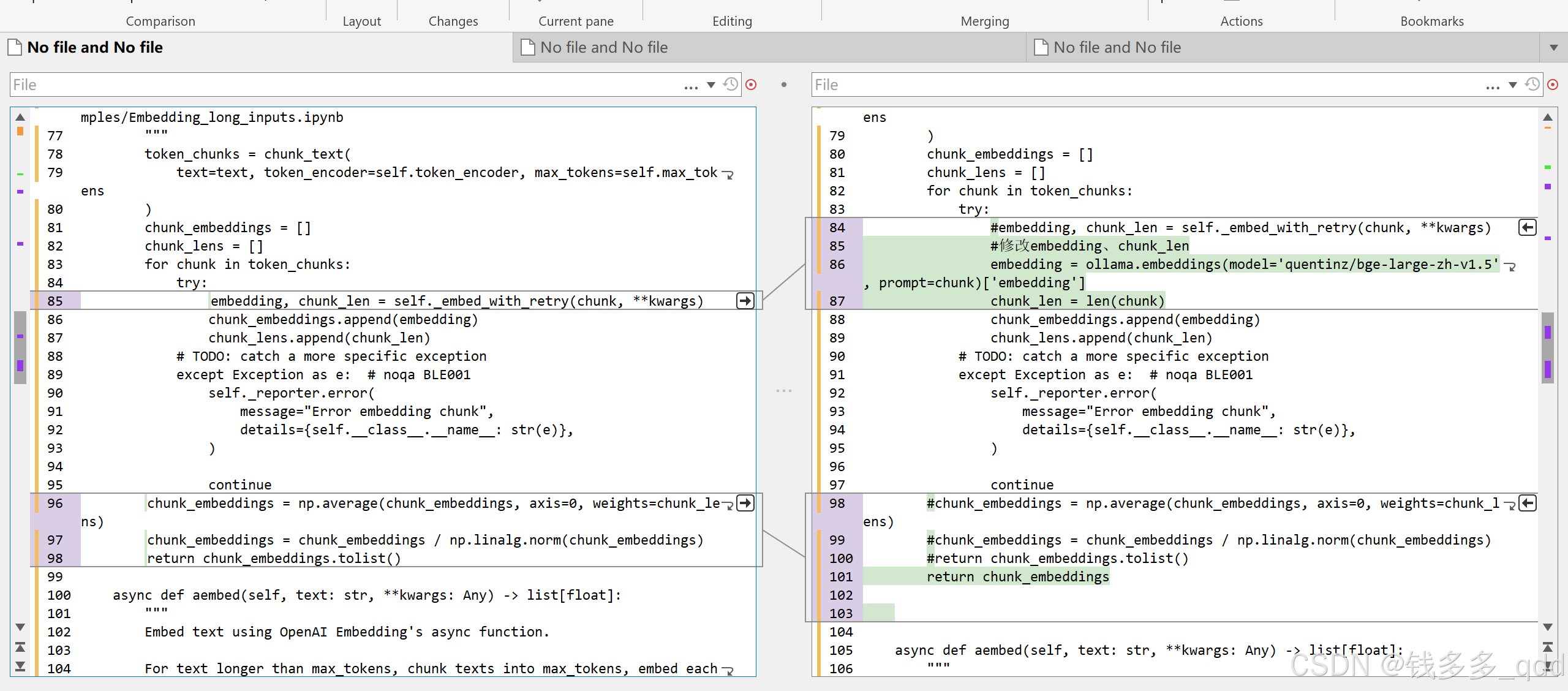1568x691 pixels.
Task: Copy line 85 change to right pane
Action: (745, 301)
